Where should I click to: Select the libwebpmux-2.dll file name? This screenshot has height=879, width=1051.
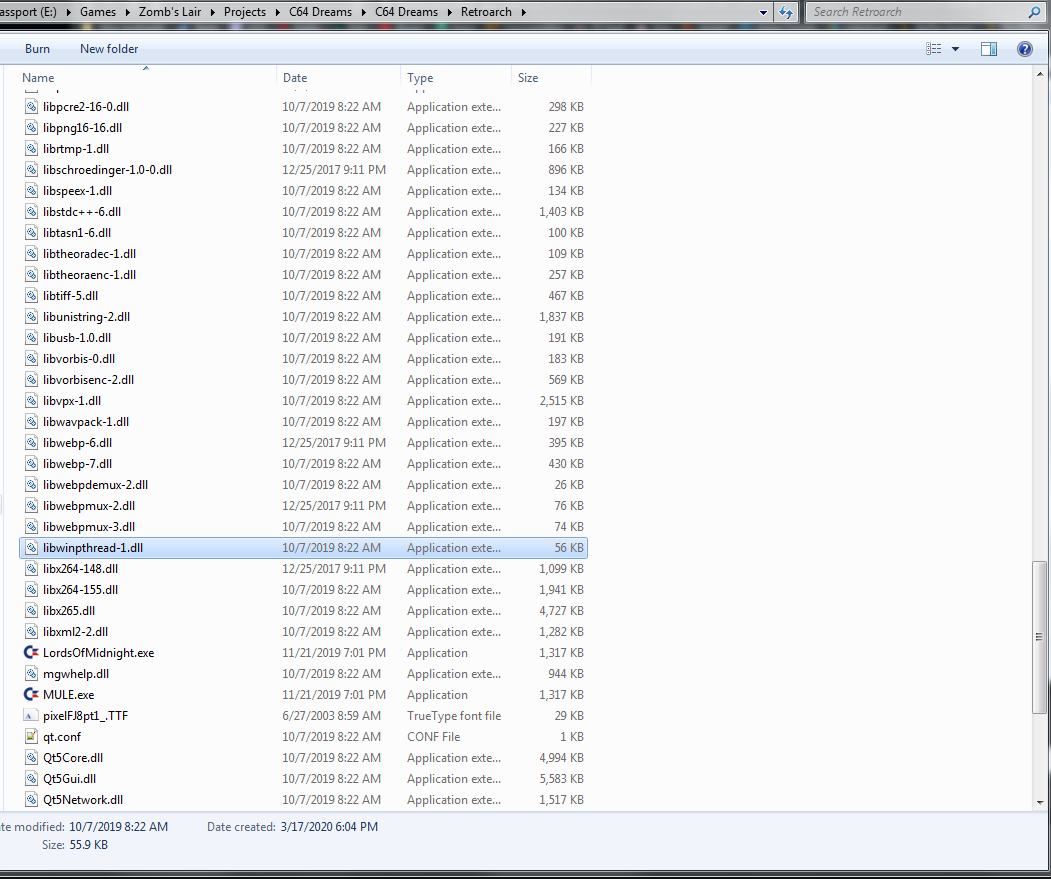88,506
